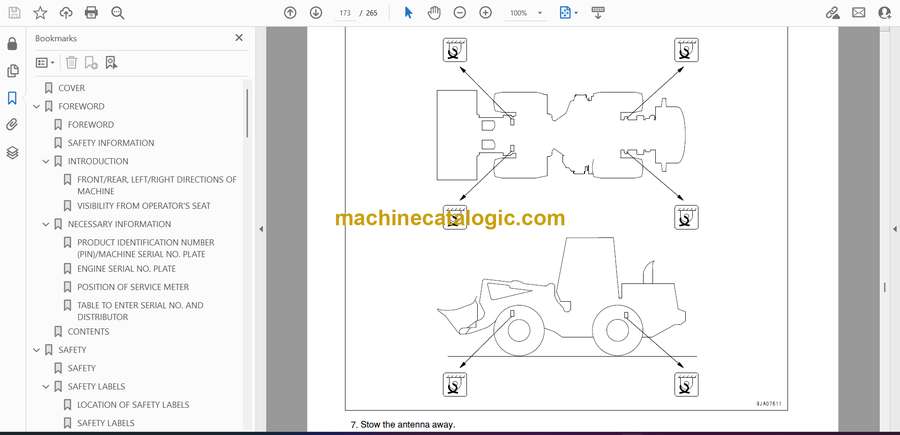Open the Page Thumbnails panel
Image resolution: width=900 pixels, height=435 pixels.
point(12,71)
